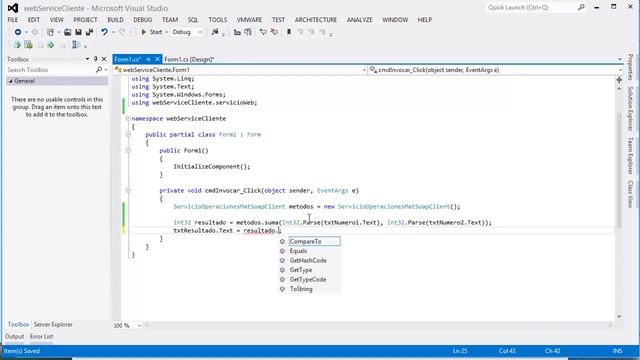Open the Start button dropdown arrow
Image resolution: width=640 pixels, height=360 pixels.
[167, 32]
